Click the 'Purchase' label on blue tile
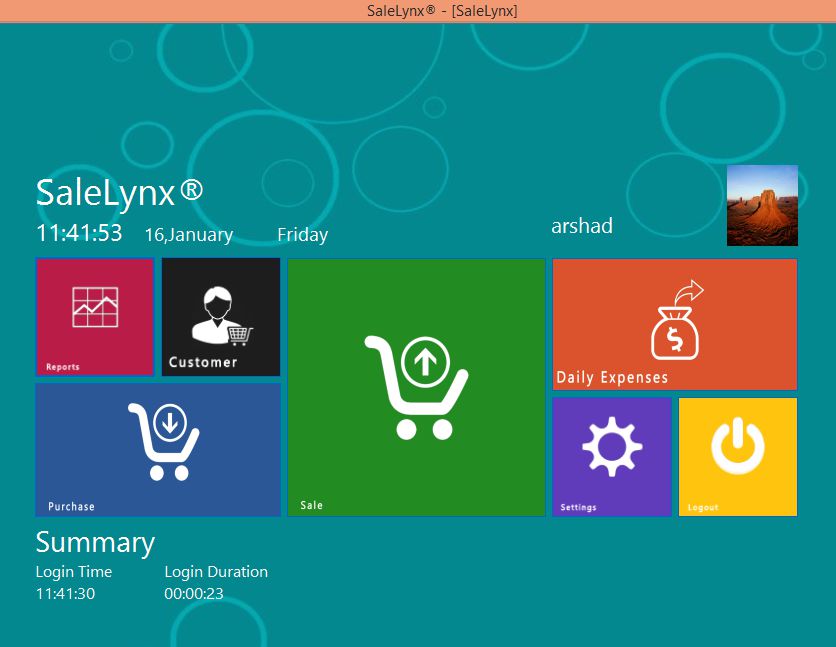This screenshot has height=647, width=836. click(72, 506)
